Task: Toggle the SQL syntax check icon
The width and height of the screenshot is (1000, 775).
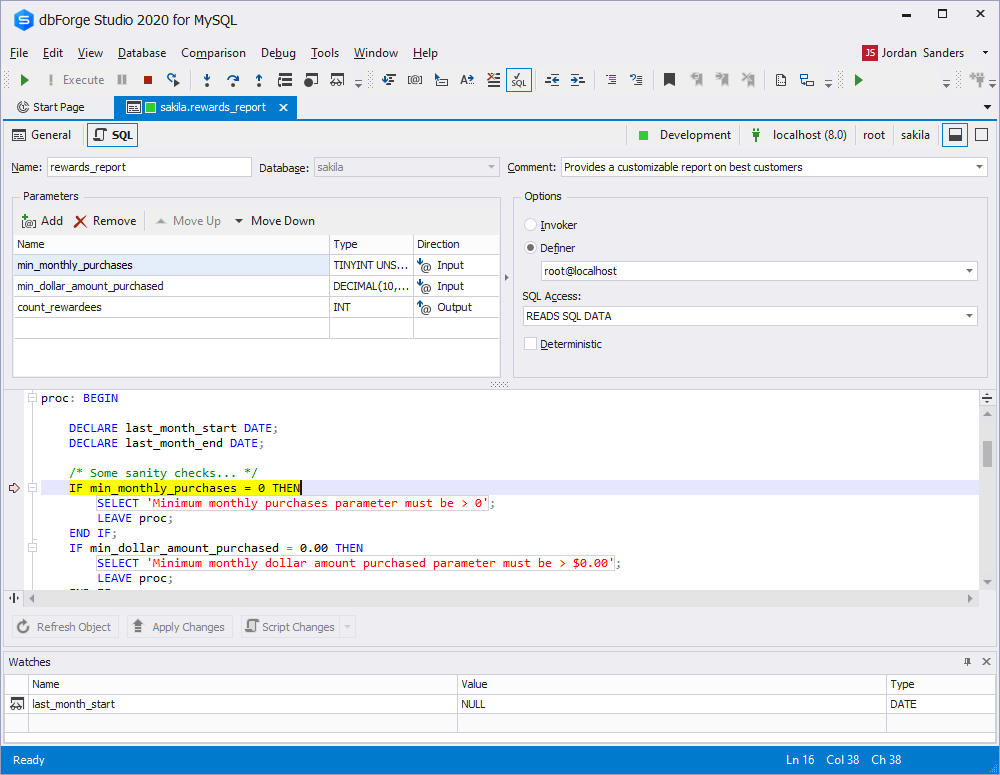Action: [x=519, y=80]
